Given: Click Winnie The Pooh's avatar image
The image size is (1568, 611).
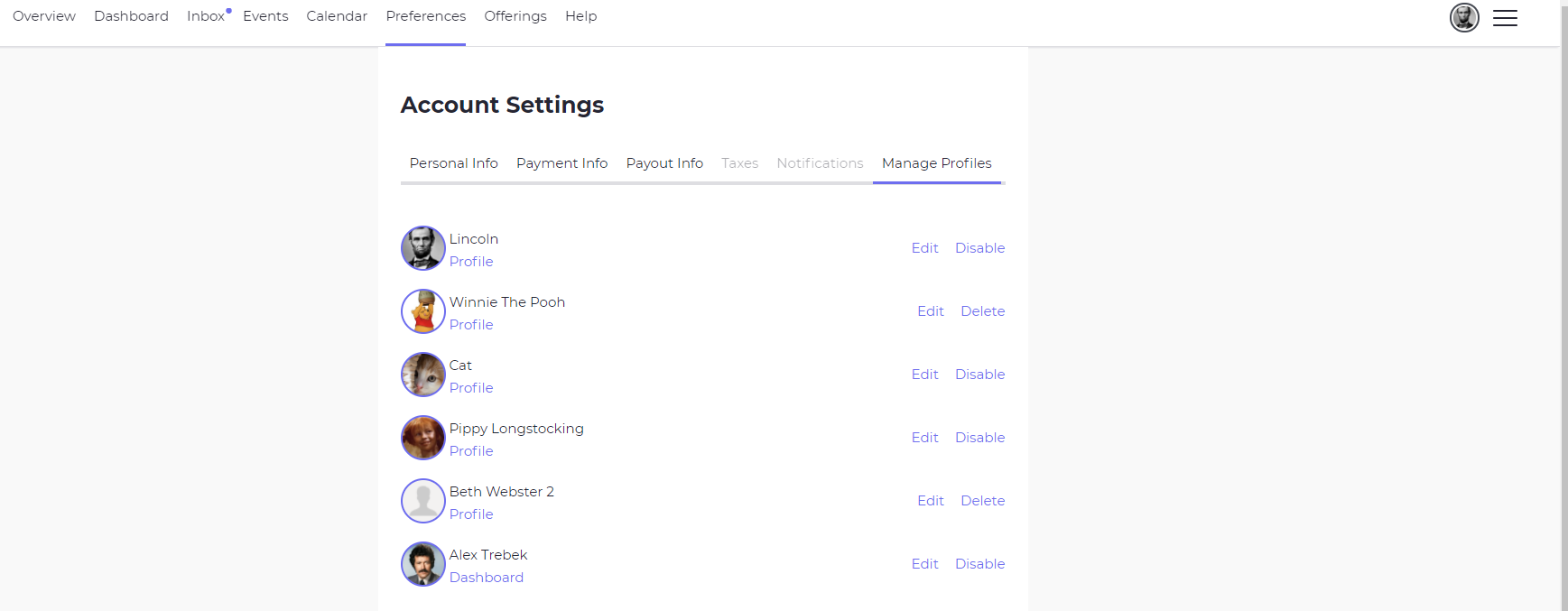Looking at the screenshot, I should pos(423,311).
